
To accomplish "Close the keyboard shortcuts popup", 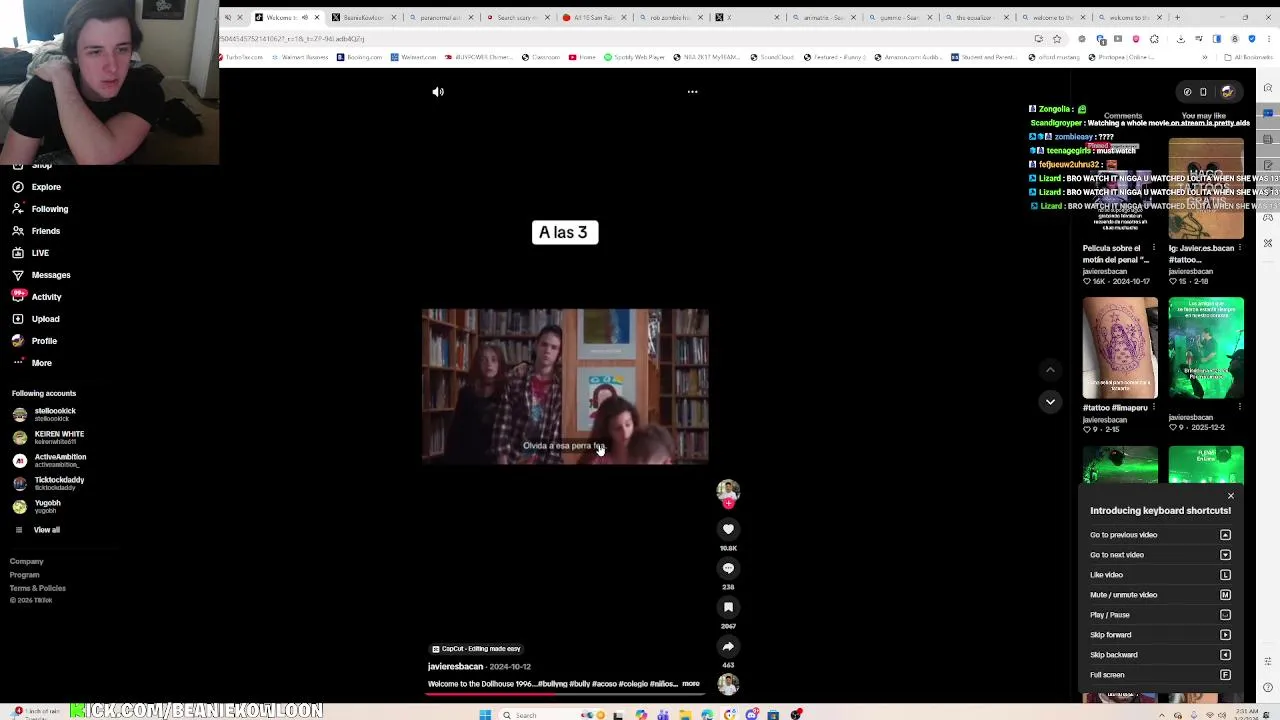I will click(1231, 496).
